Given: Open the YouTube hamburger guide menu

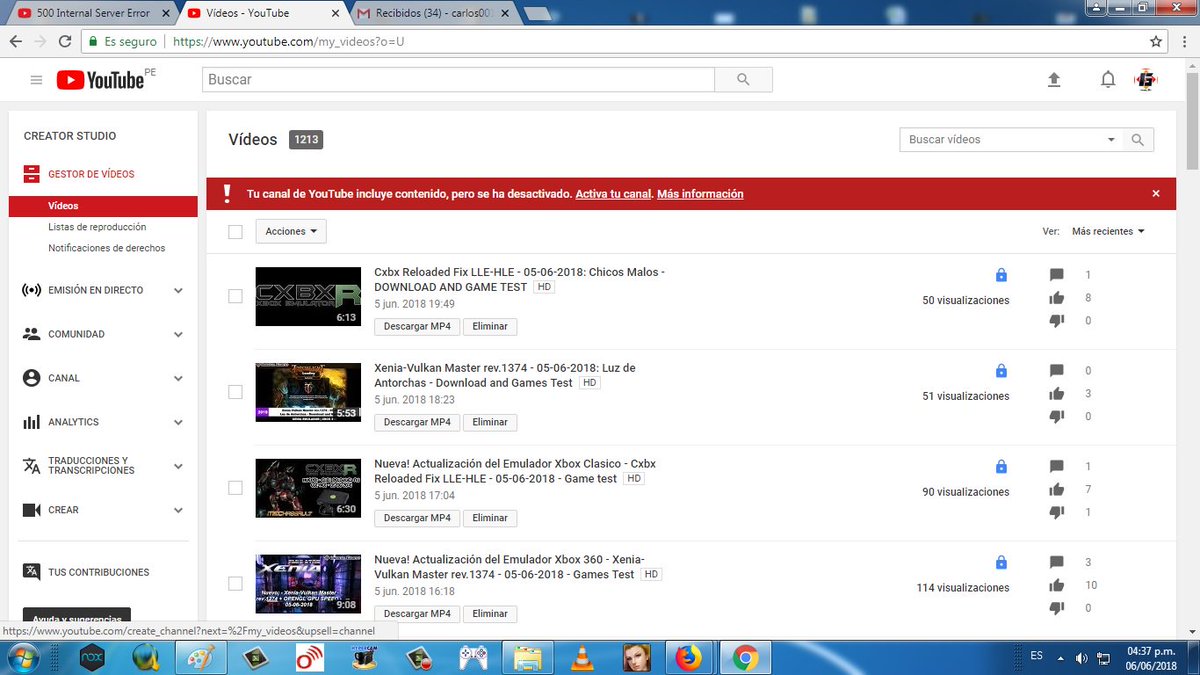Looking at the screenshot, I should [37, 80].
